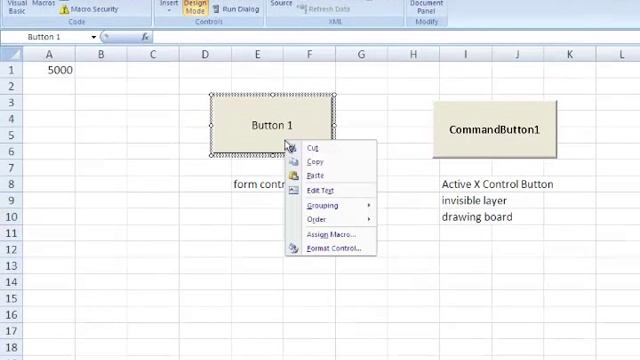Click the 'Active X Control Button' cell text
The width and height of the screenshot is (640, 360).
tap(498, 184)
